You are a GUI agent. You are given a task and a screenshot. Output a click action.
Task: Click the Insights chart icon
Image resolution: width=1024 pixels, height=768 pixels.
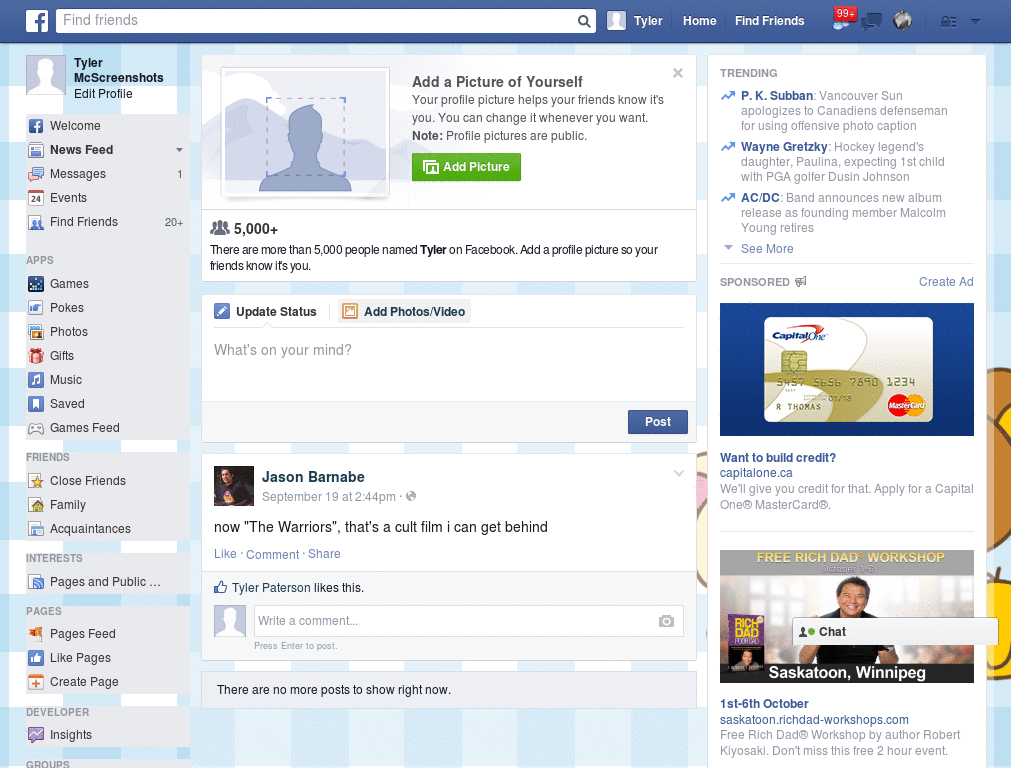pos(36,735)
